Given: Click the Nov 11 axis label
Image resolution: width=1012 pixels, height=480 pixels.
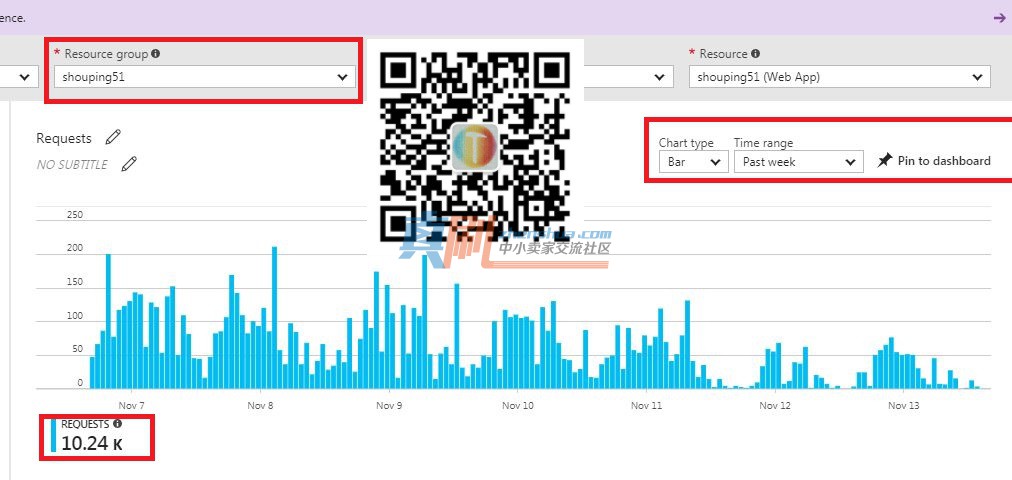Looking at the screenshot, I should tap(646, 405).
